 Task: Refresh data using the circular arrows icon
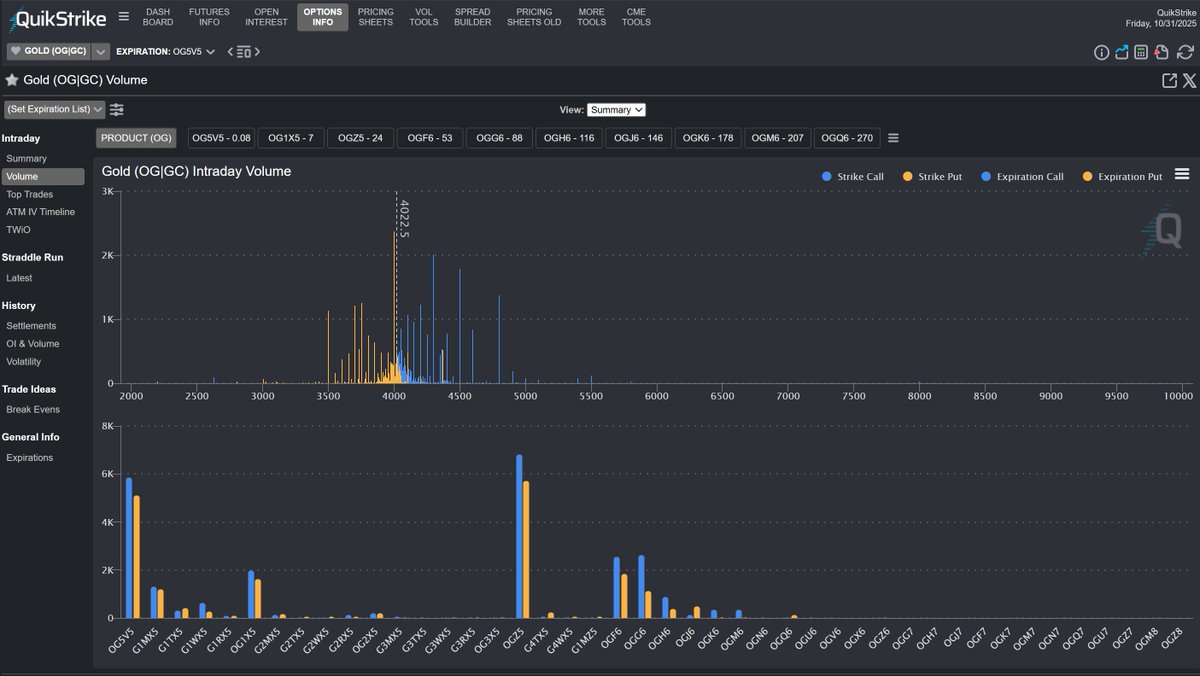tap(1185, 52)
